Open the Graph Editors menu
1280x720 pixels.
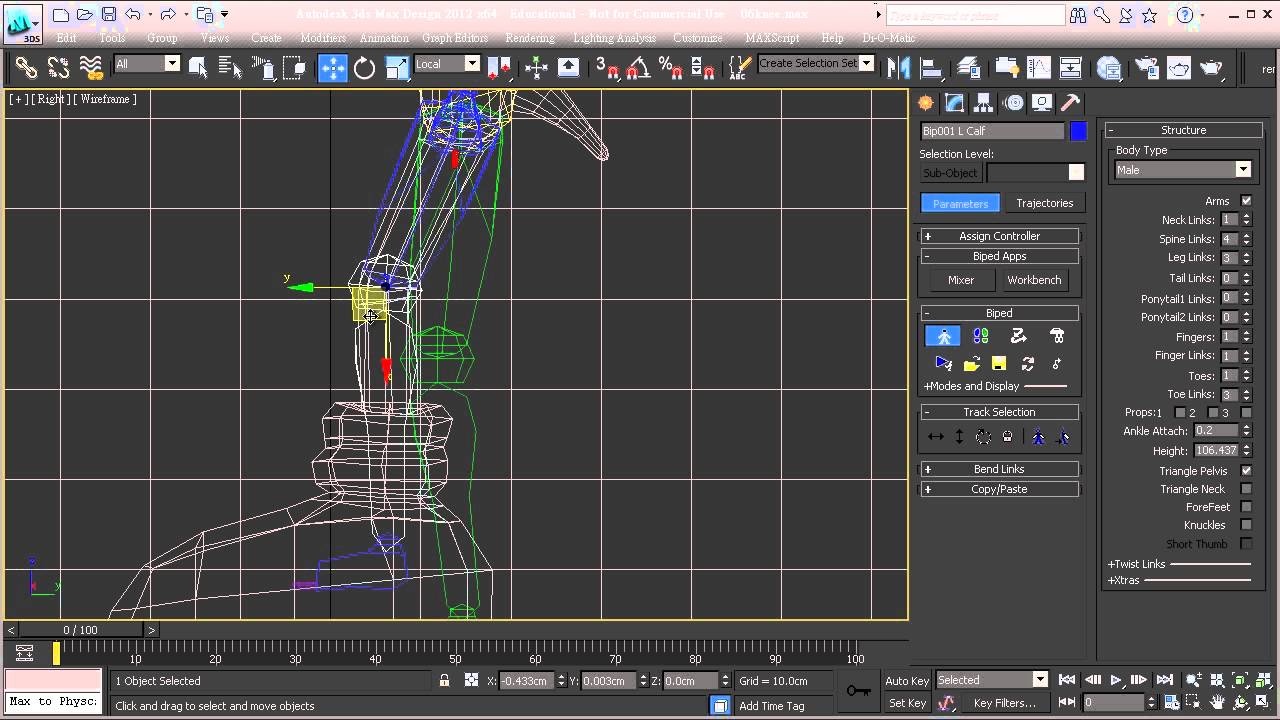click(455, 38)
